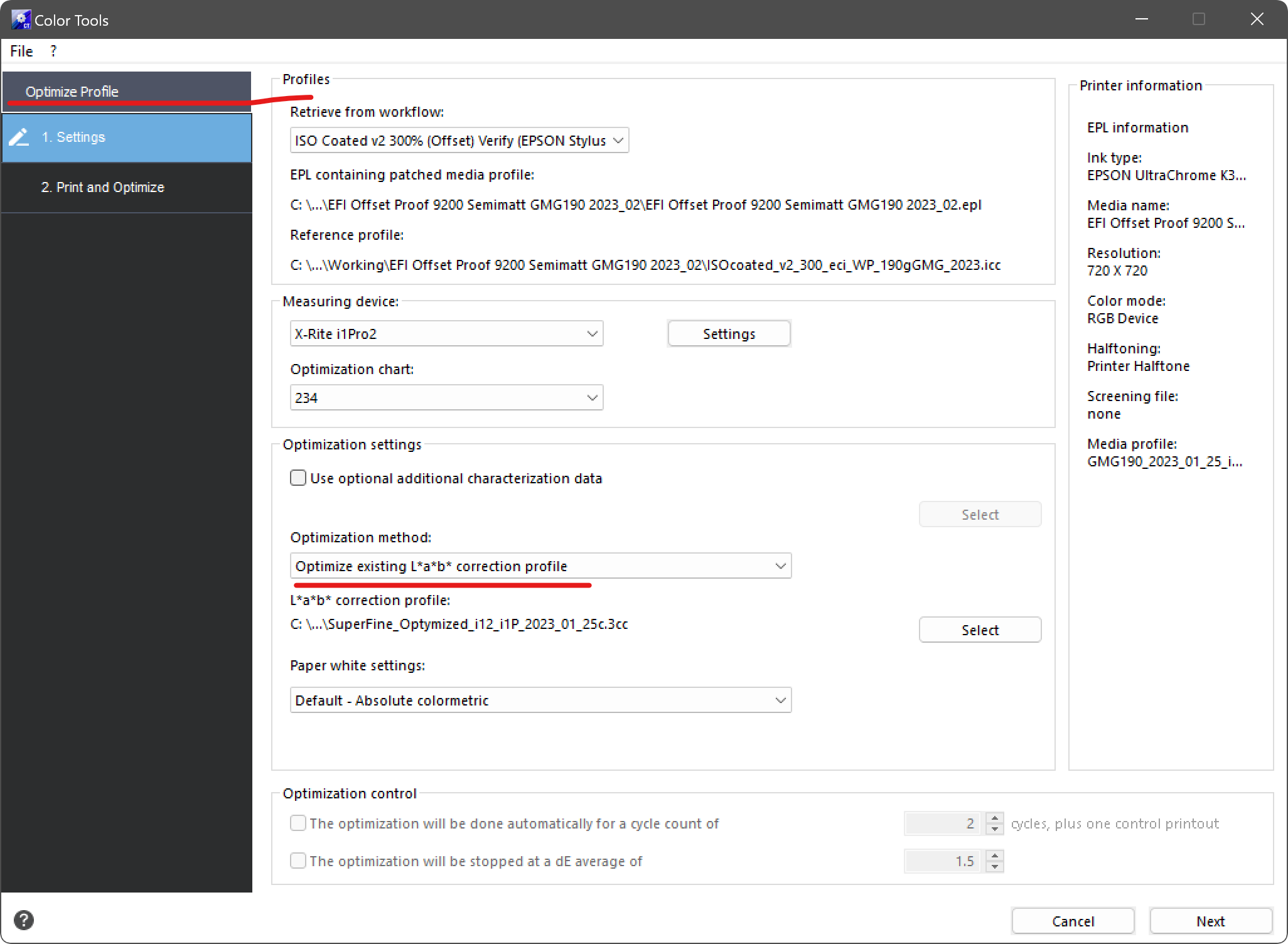Open the Optimization chart 234 dropdown
The height and width of the screenshot is (944, 1288).
pyautogui.click(x=446, y=398)
